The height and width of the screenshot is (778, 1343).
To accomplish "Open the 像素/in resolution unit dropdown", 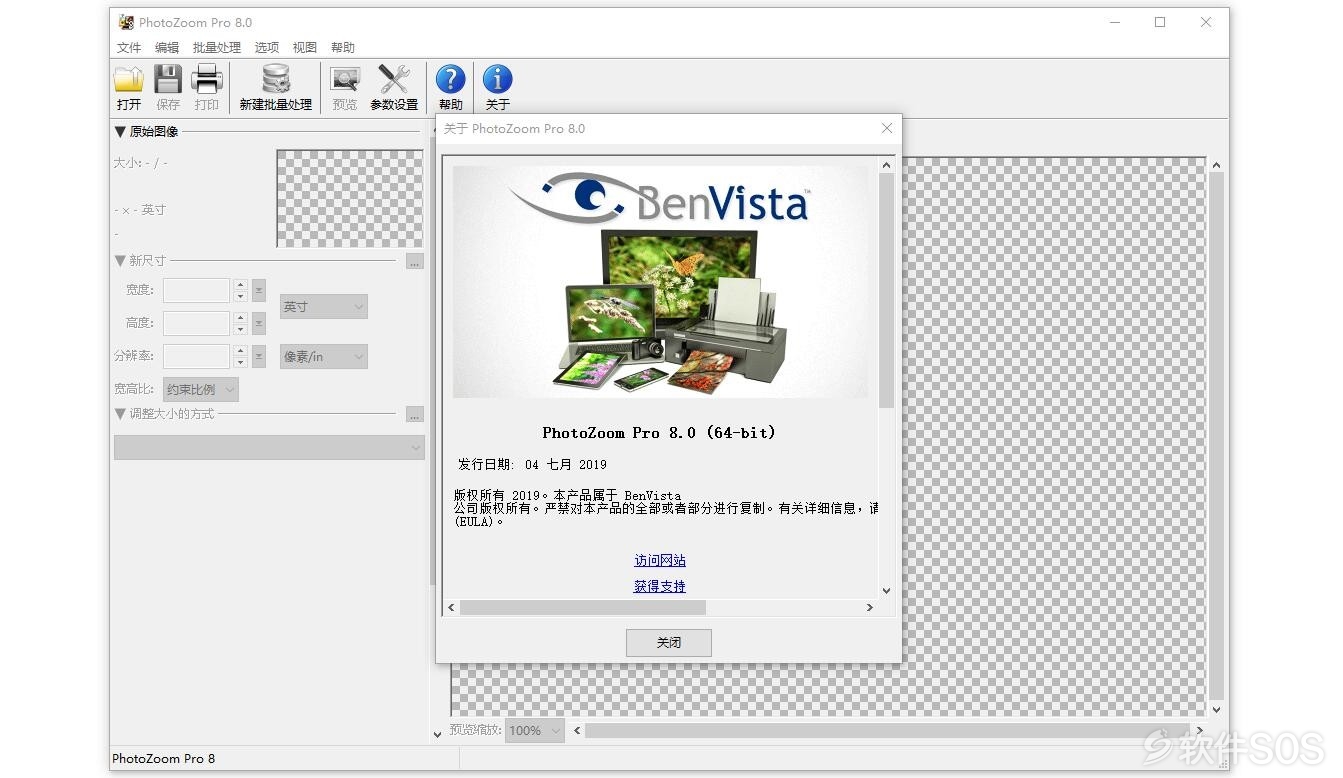I will click(323, 356).
